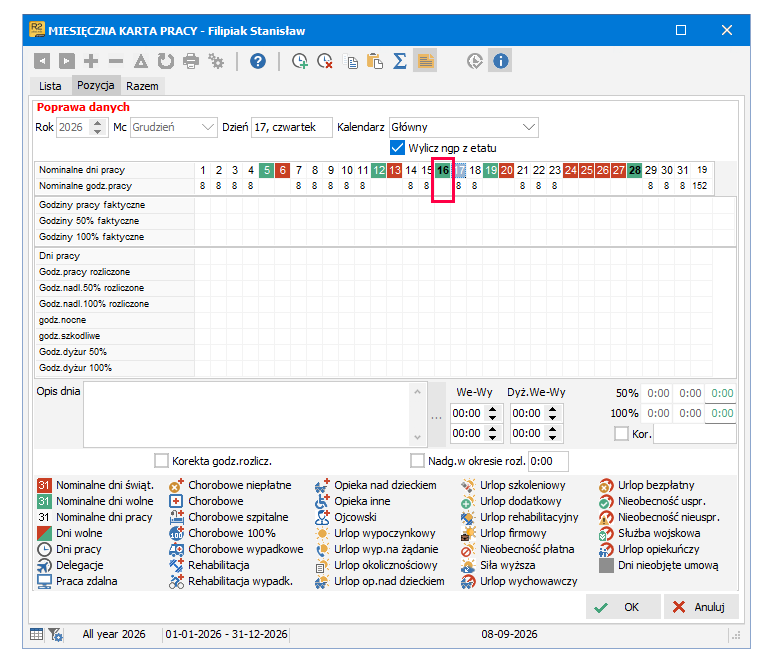Viewport: 760px width, 671px height.
Task: Cancel with the Anuluj button
Action: 701,607
